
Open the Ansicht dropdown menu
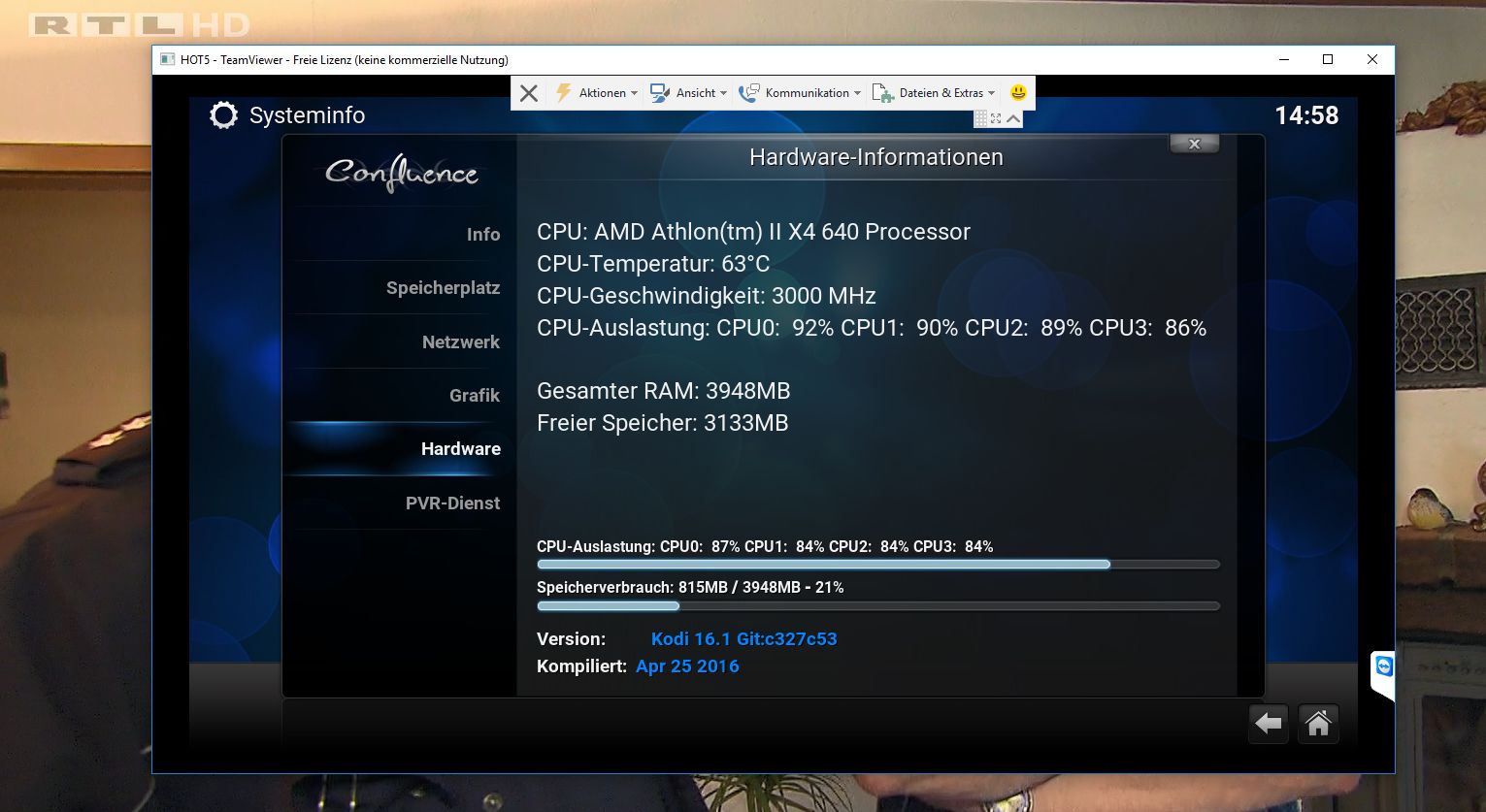688,93
